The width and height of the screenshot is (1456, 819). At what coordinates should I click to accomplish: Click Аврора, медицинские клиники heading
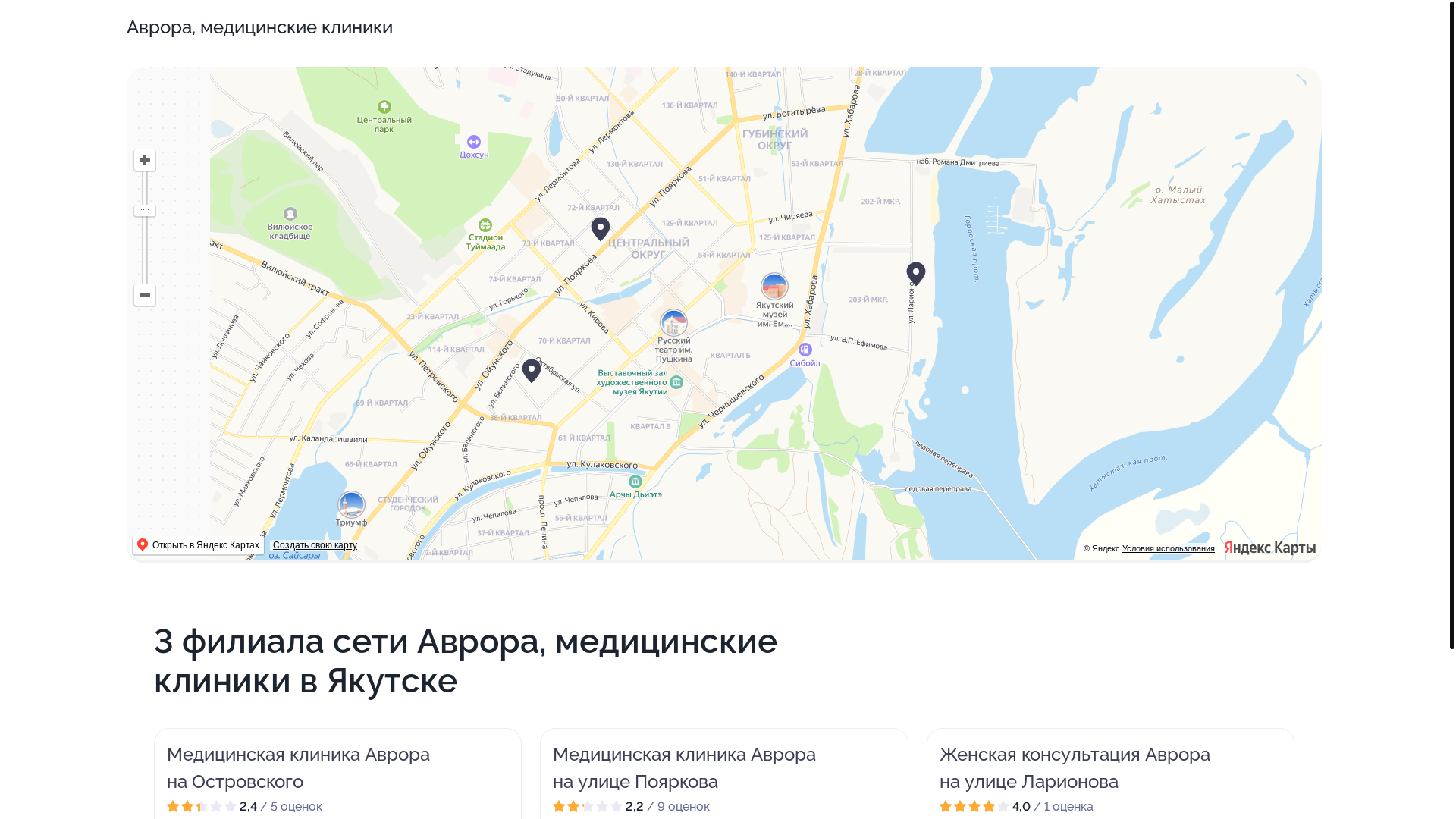pos(259,27)
